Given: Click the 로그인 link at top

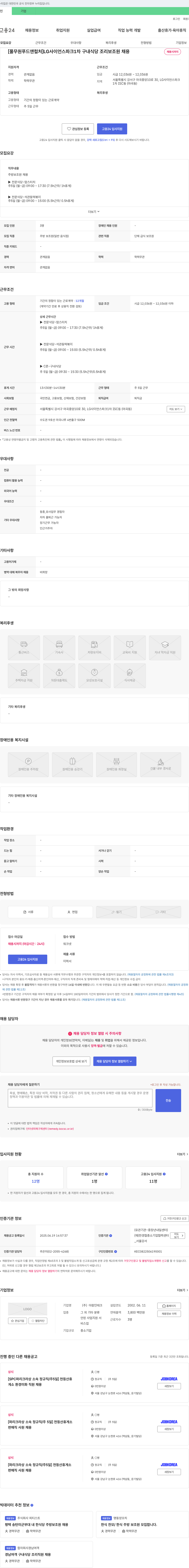Looking at the screenshot, I should (176, 19).
